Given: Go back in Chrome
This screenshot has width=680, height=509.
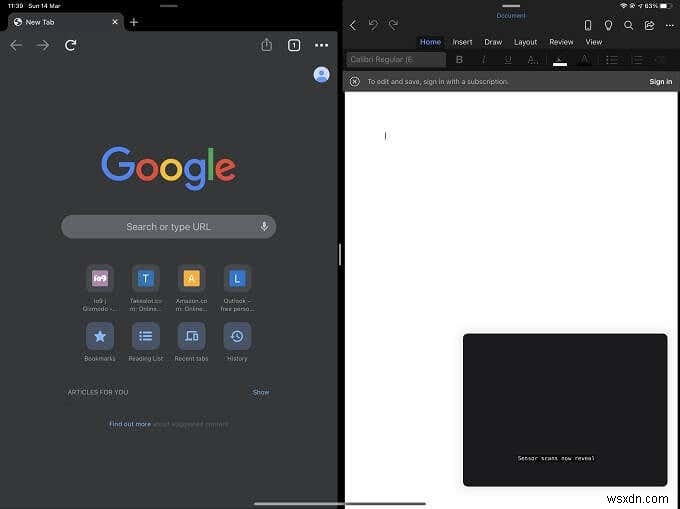Looking at the screenshot, I should point(16,45).
